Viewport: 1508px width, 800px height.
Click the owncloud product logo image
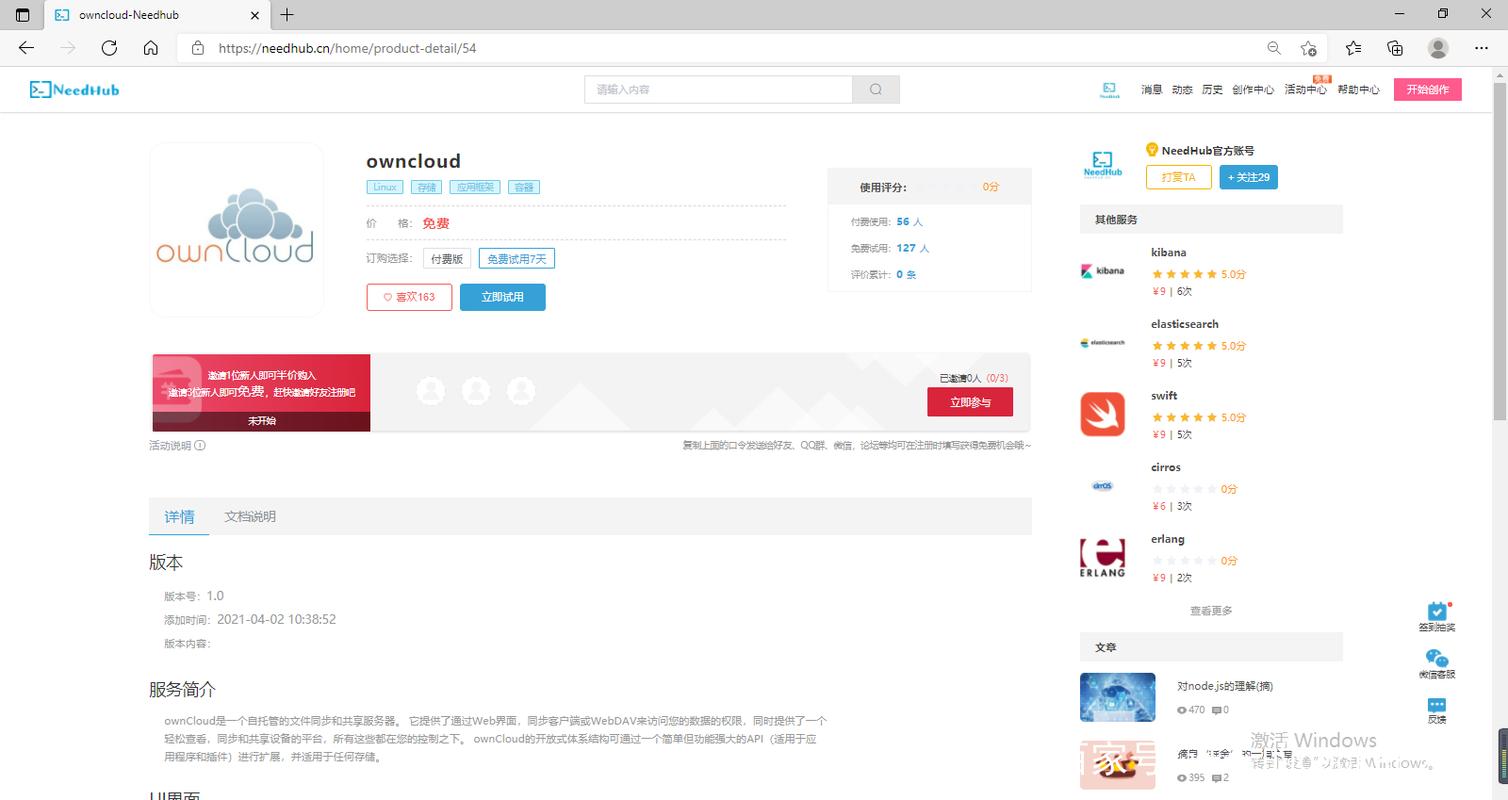pos(236,229)
